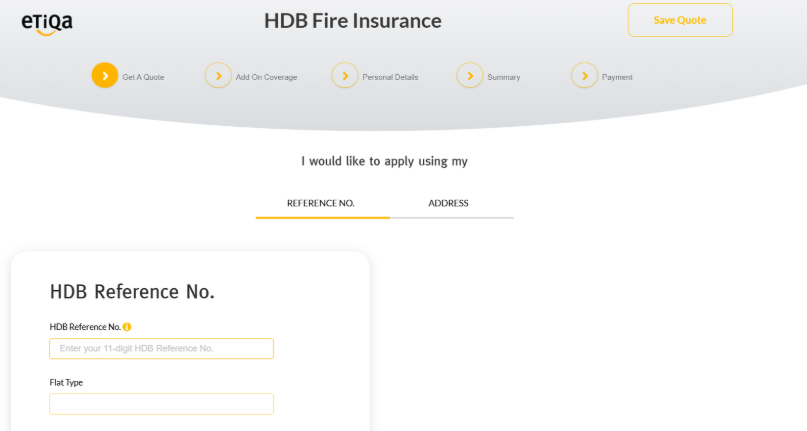
Task: Switch to the ADDRESS tab
Action: [448, 203]
